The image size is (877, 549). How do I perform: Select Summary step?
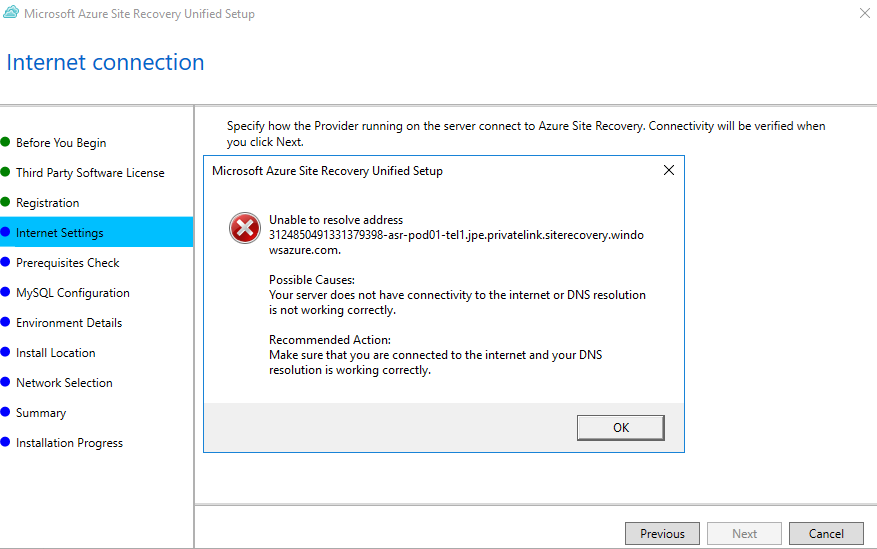tap(41, 413)
